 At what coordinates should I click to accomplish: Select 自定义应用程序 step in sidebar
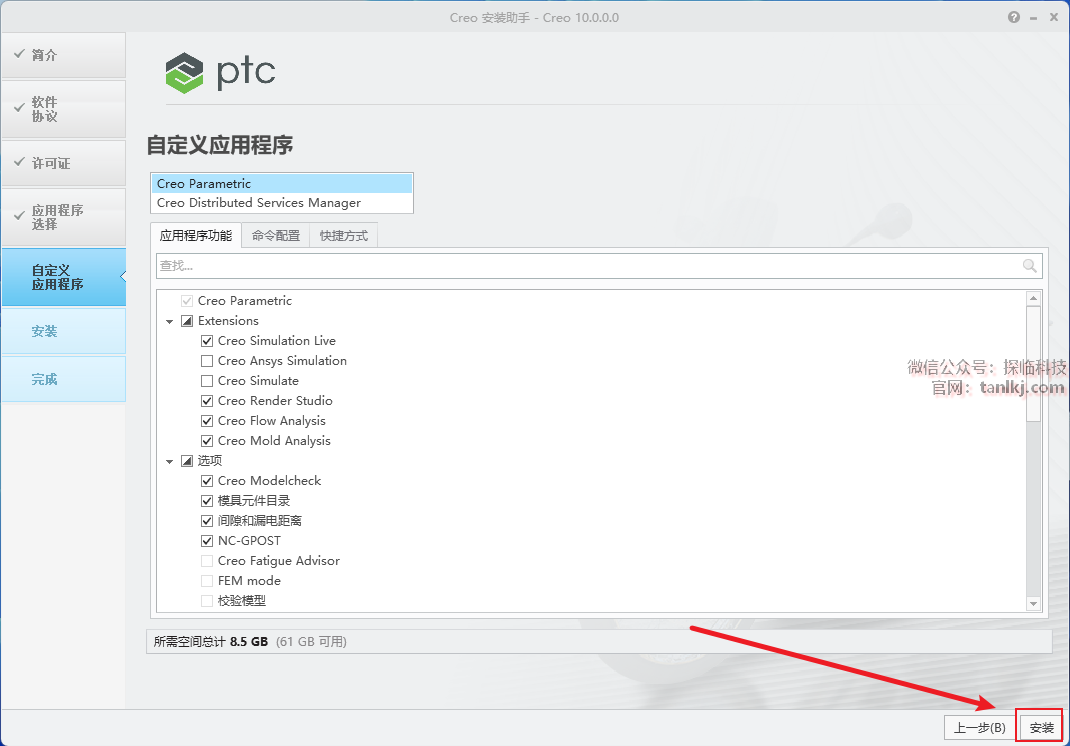coord(63,277)
